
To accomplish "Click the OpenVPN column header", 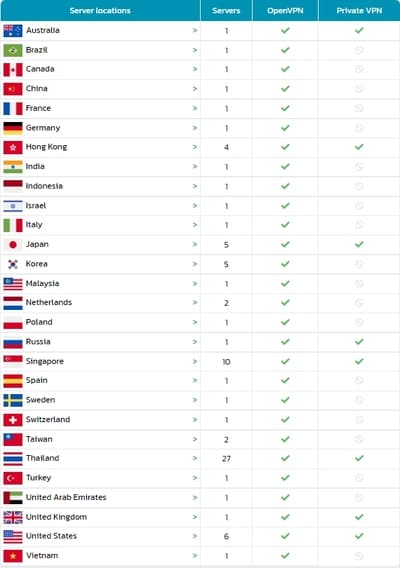I will [x=285, y=11].
